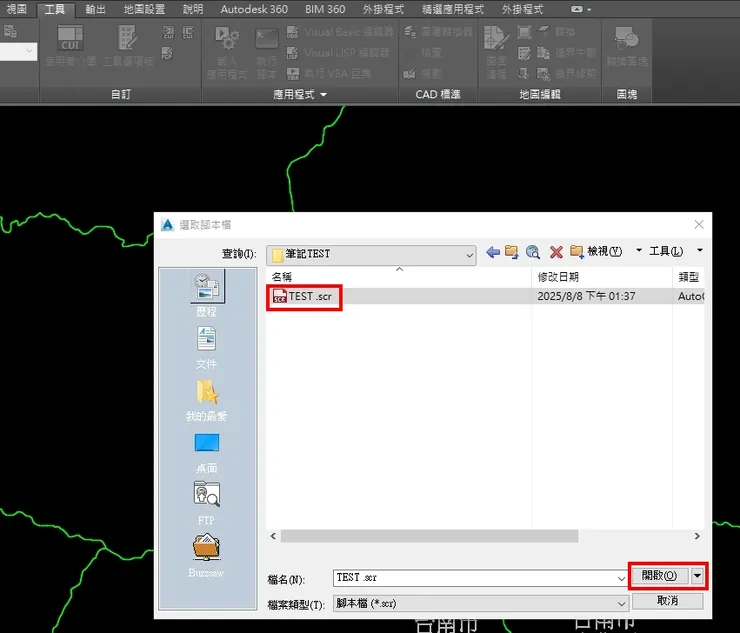Screen dimensions: 740x633
Task: Open the Favorites (我的最愛) shortcut
Action: pyautogui.click(x=206, y=400)
